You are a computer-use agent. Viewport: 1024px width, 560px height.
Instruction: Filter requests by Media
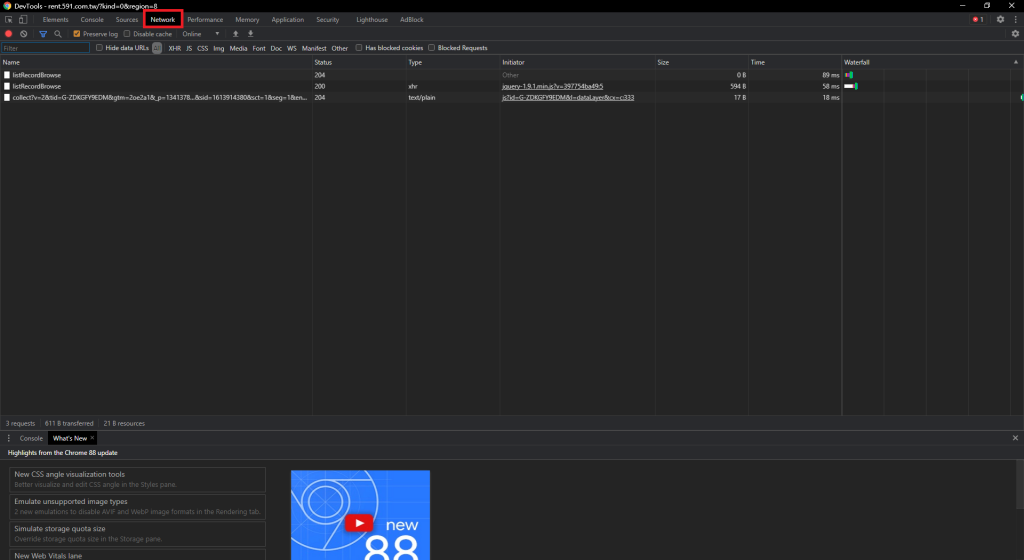point(238,48)
